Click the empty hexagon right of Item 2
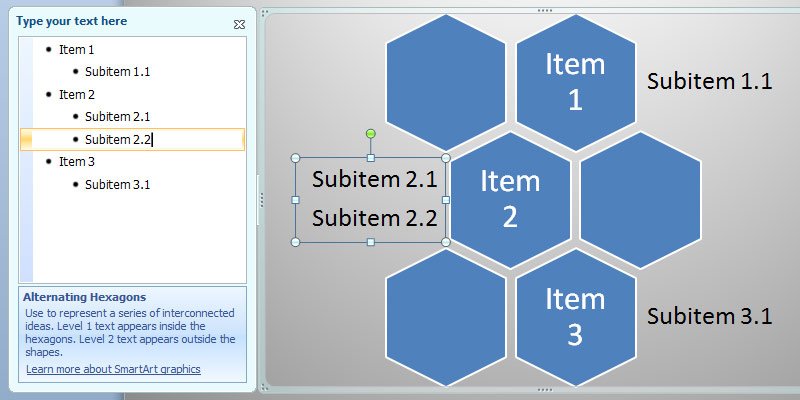 (x=640, y=199)
